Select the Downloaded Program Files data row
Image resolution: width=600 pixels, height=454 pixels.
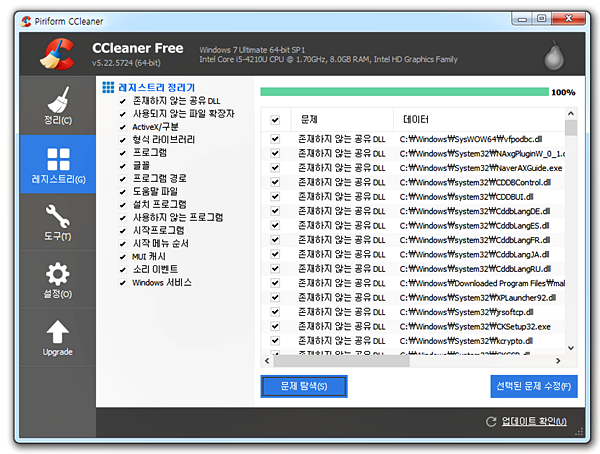413,283
